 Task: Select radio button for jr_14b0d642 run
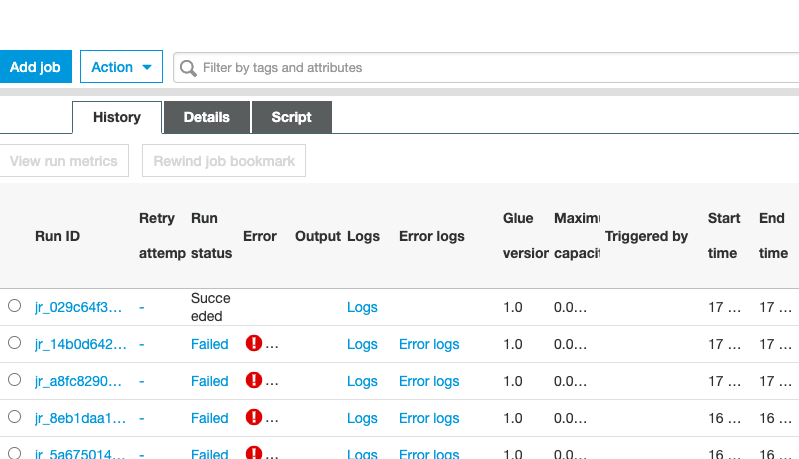(x=14, y=343)
